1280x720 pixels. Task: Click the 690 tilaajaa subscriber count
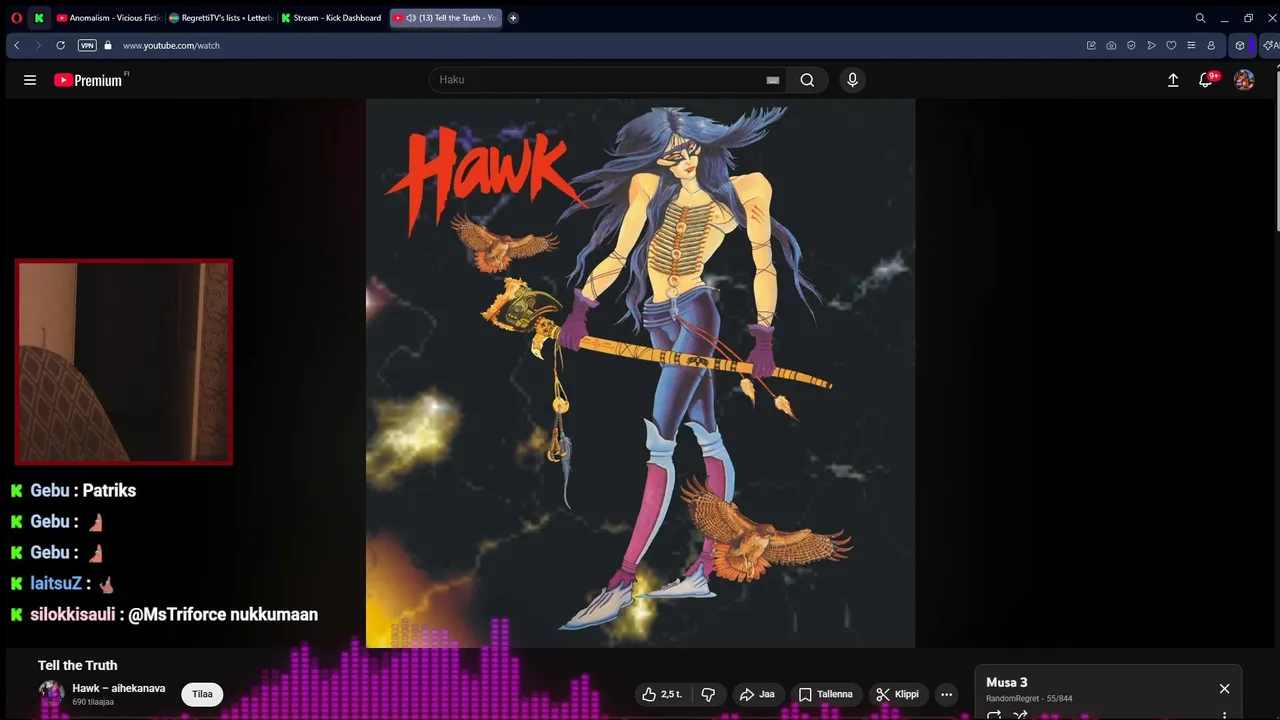coord(93,702)
